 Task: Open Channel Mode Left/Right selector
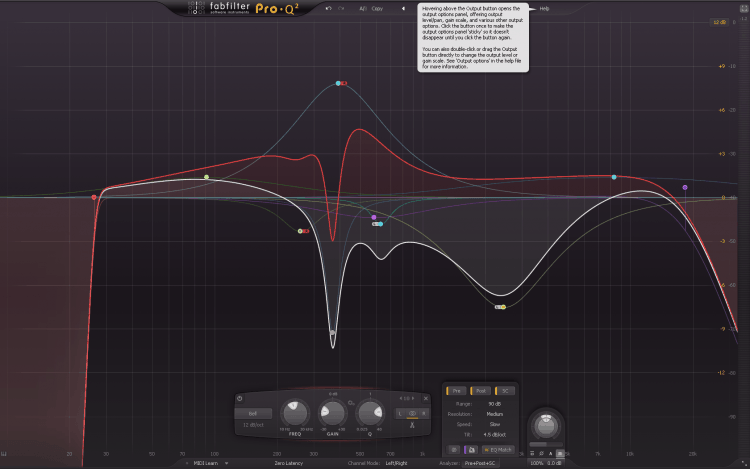click(x=397, y=463)
